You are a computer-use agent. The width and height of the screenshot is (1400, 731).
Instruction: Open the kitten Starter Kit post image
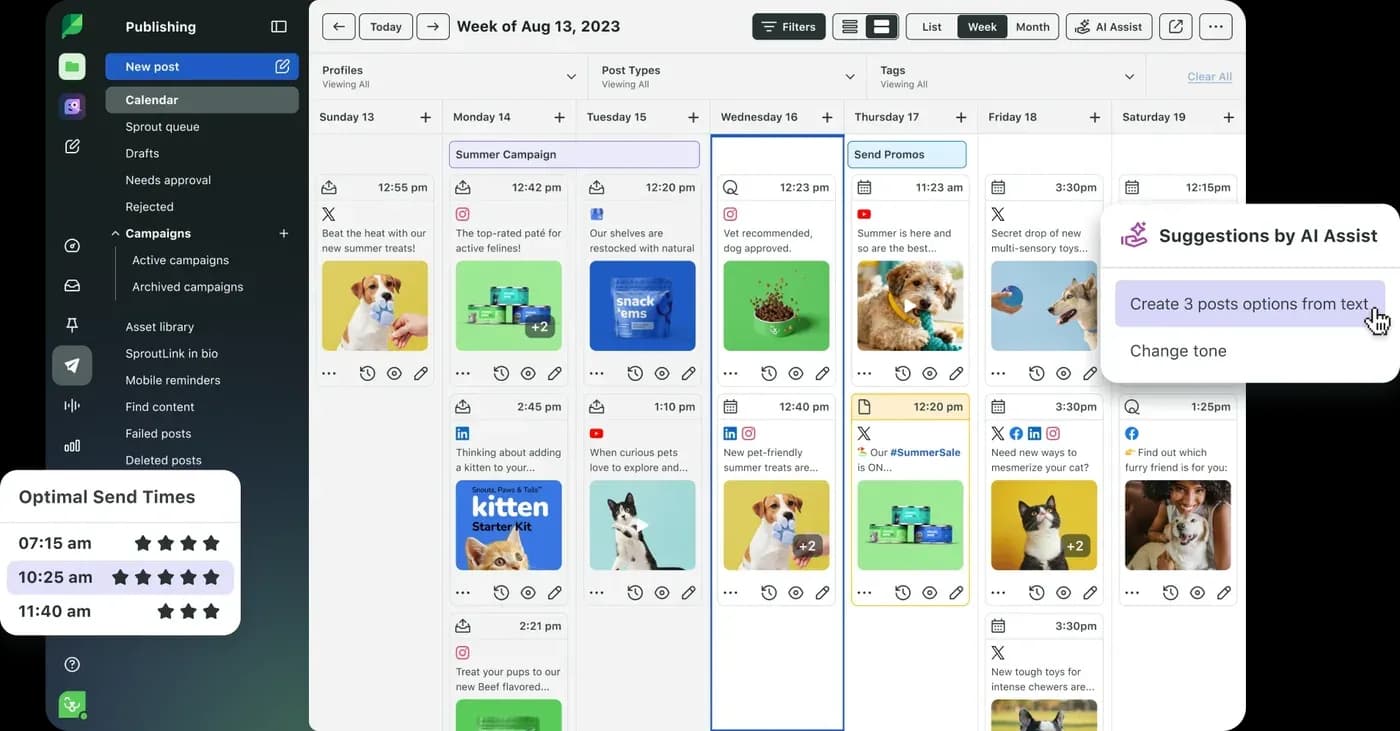509,525
